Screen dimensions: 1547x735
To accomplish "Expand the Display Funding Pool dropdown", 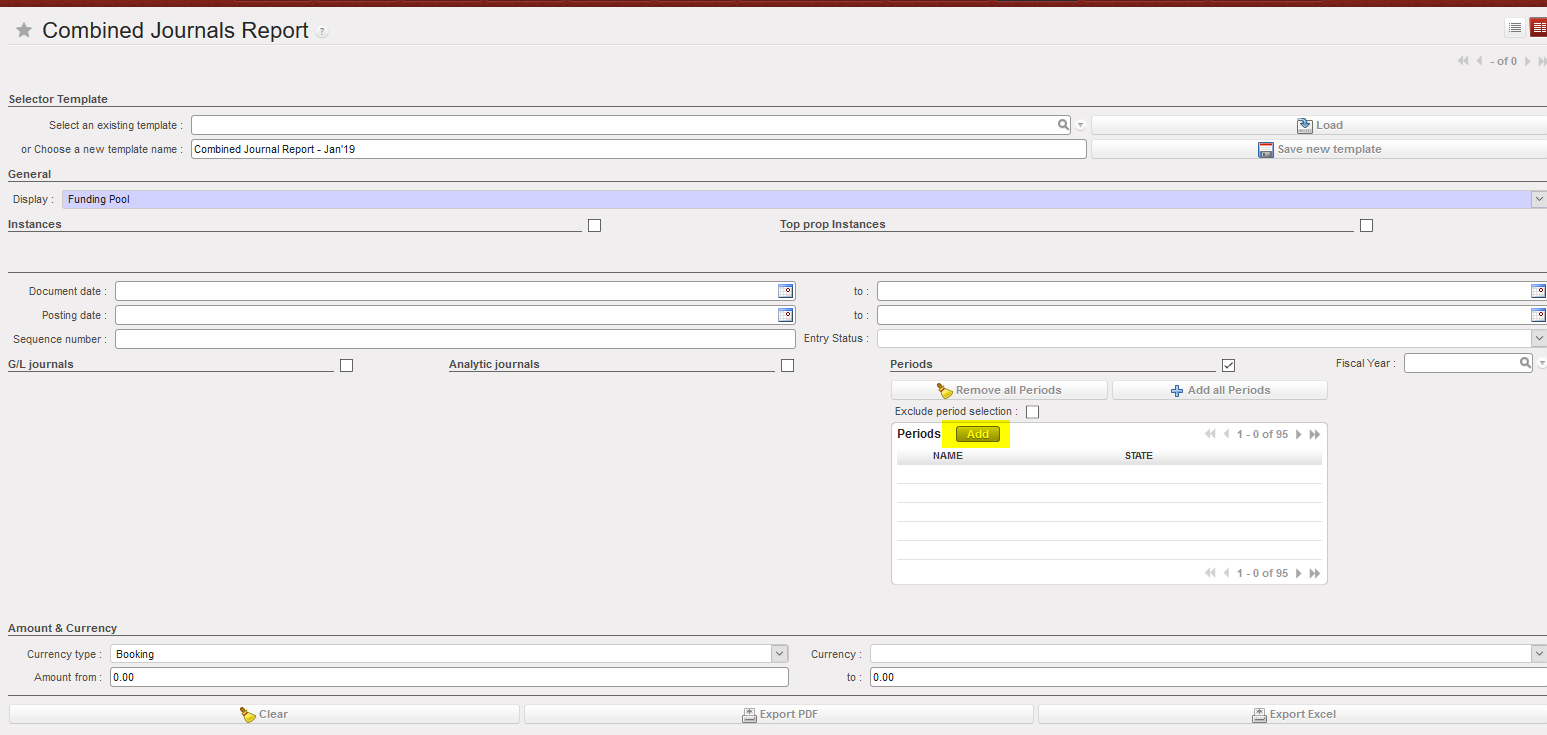I will tap(1538, 200).
